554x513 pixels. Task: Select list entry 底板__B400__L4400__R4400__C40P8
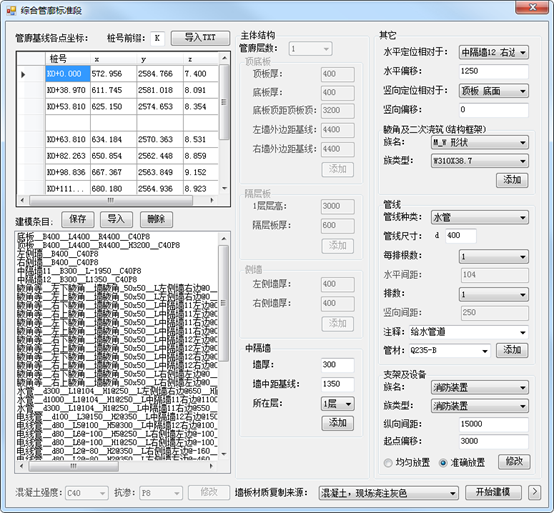coord(83,237)
